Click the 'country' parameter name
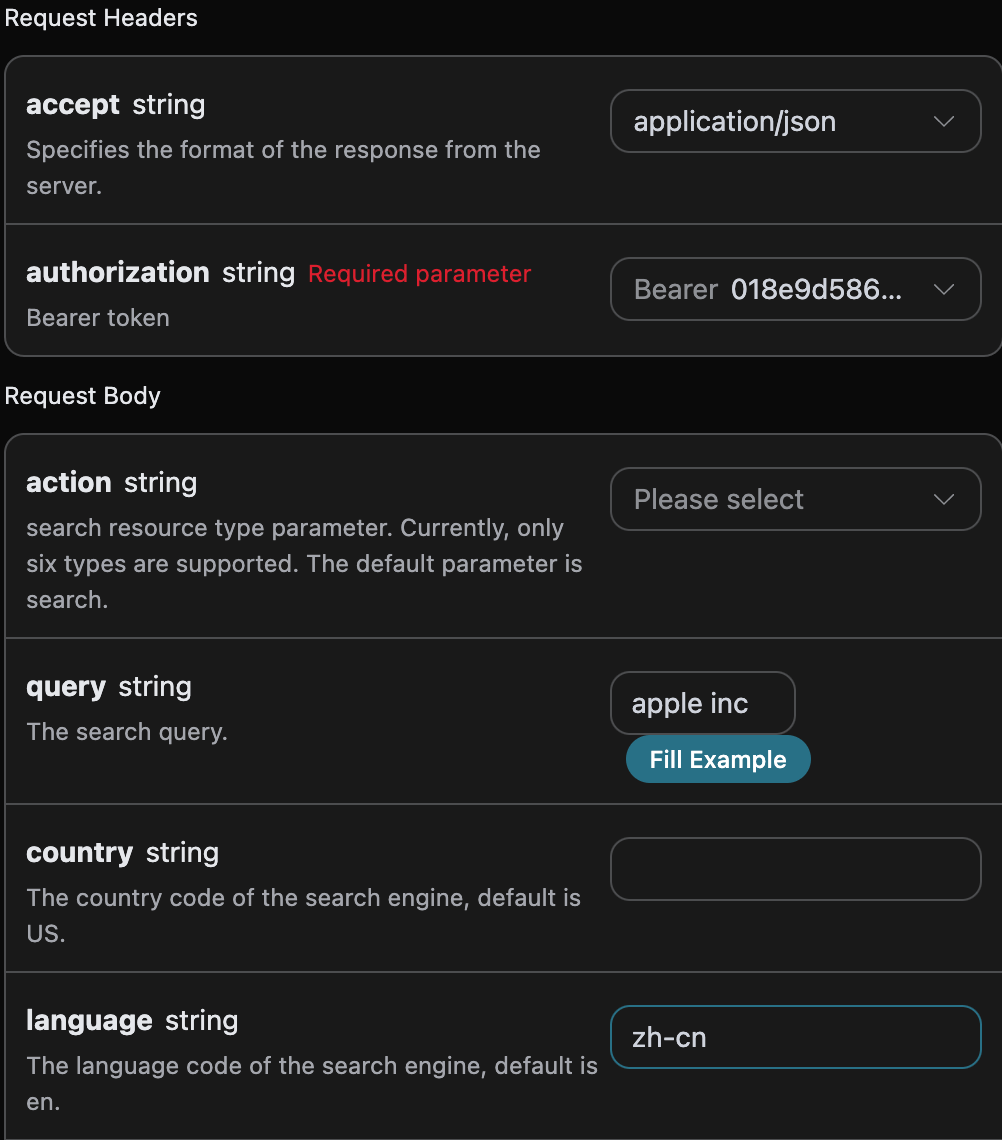This screenshot has height=1140, width=1002. tap(80, 853)
